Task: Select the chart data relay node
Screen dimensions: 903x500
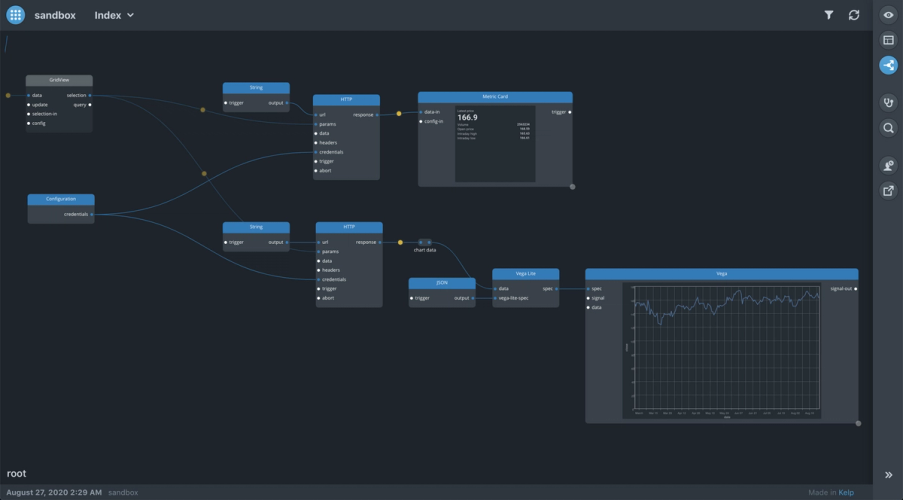Action: [x=425, y=243]
